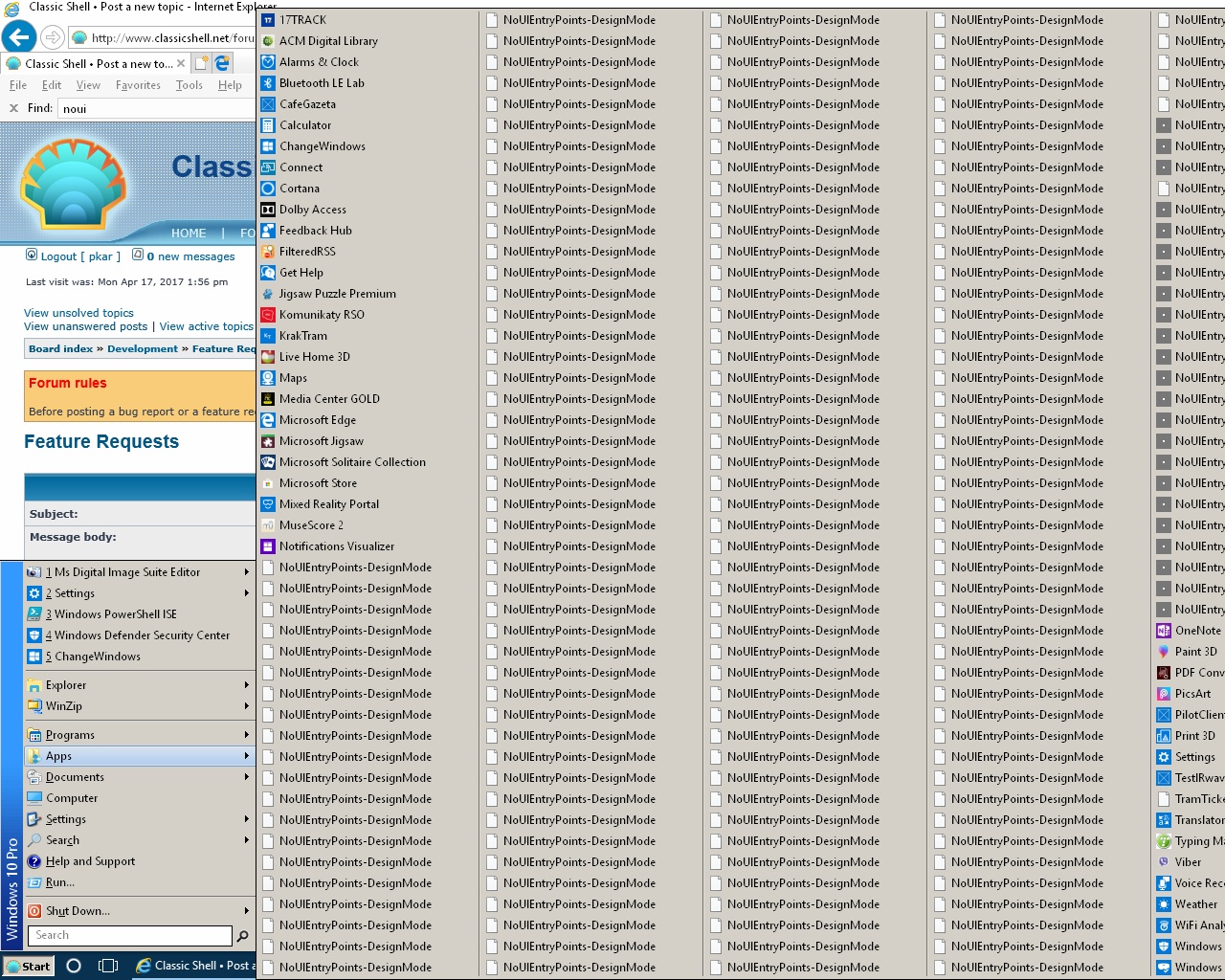The image size is (1225, 980).
Task: Launch Alarms & Clock app icon
Action: pos(268,62)
